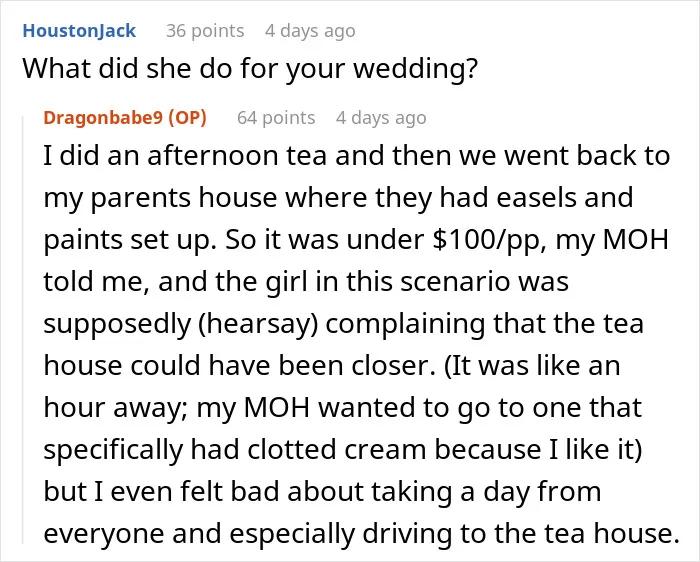Click the (OP) tag beside Dragonbabe9
Viewport: 700px width, 562px height.
(x=188, y=117)
